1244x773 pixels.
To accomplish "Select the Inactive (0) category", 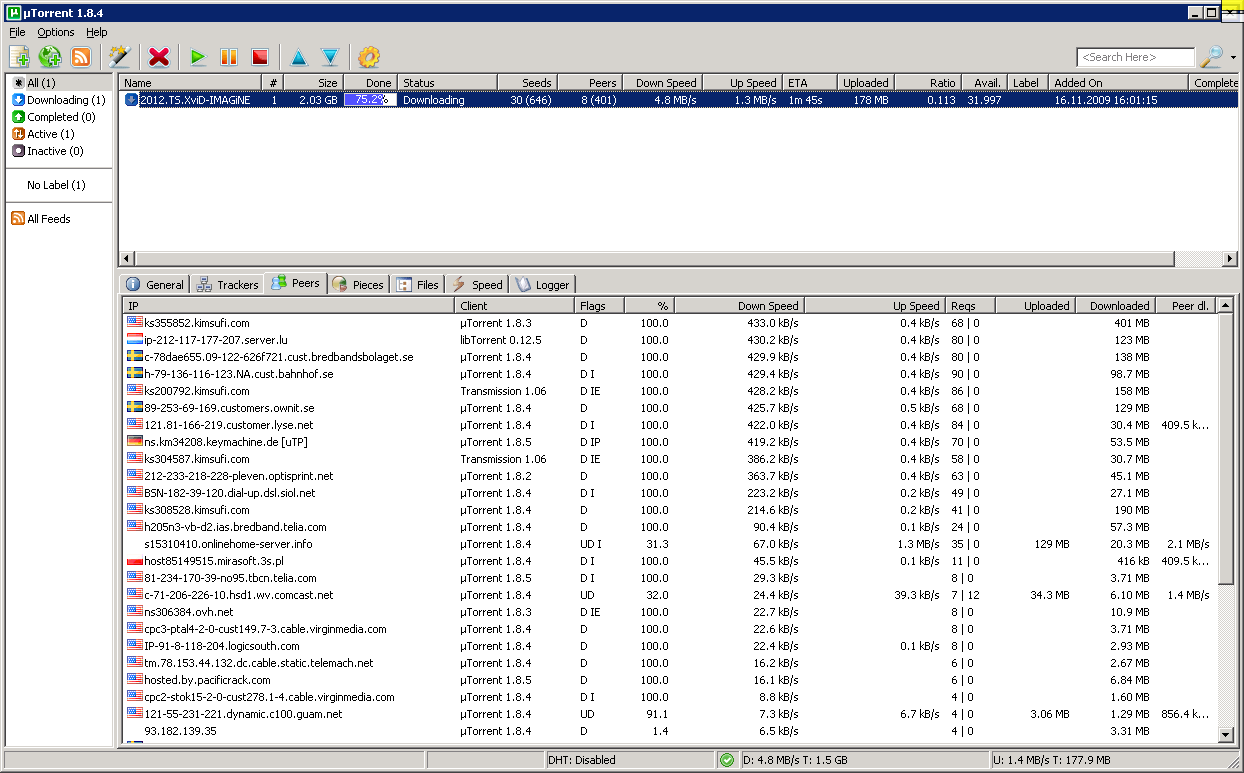I will point(47,151).
